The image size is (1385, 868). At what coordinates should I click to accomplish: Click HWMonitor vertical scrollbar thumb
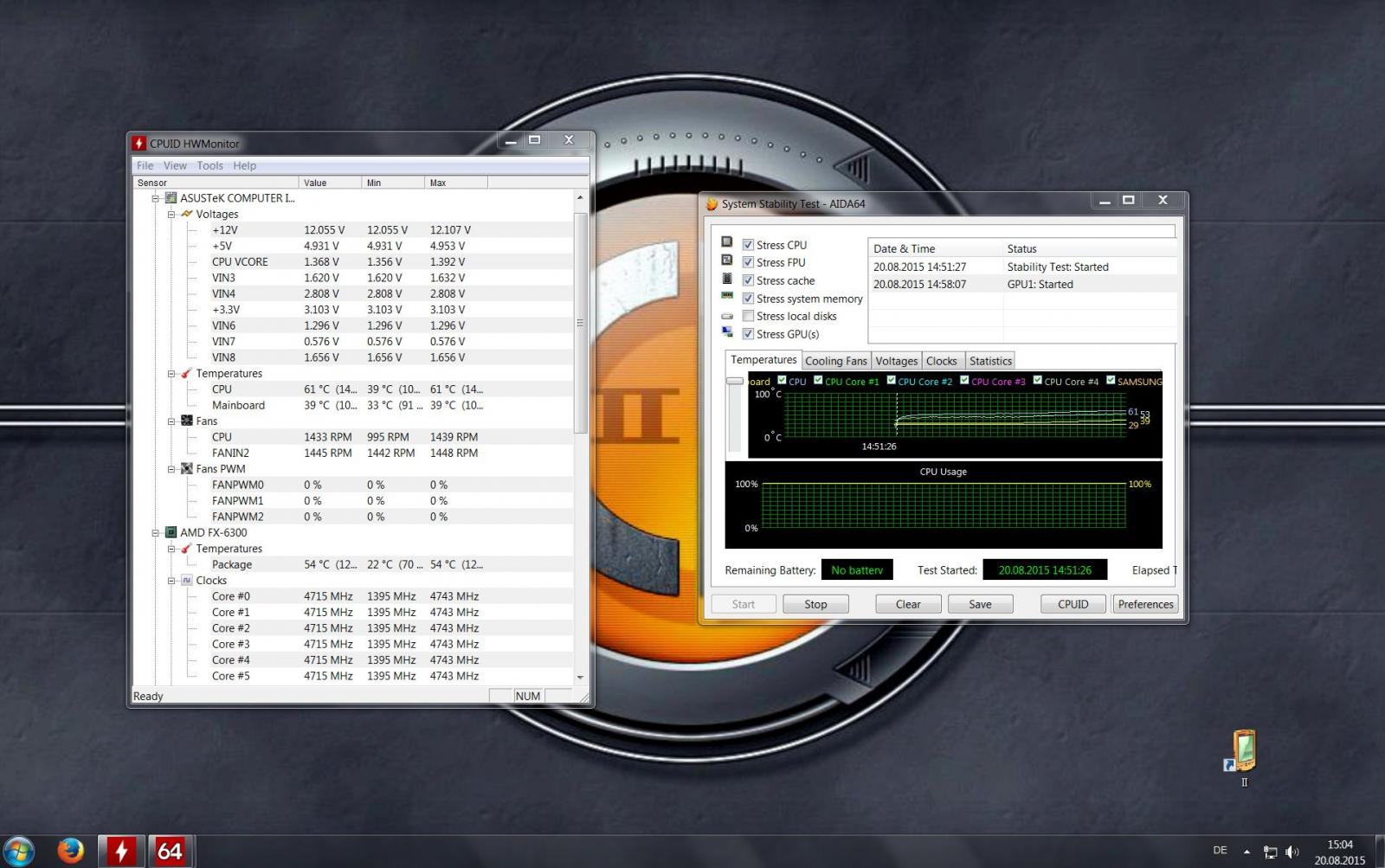581,322
